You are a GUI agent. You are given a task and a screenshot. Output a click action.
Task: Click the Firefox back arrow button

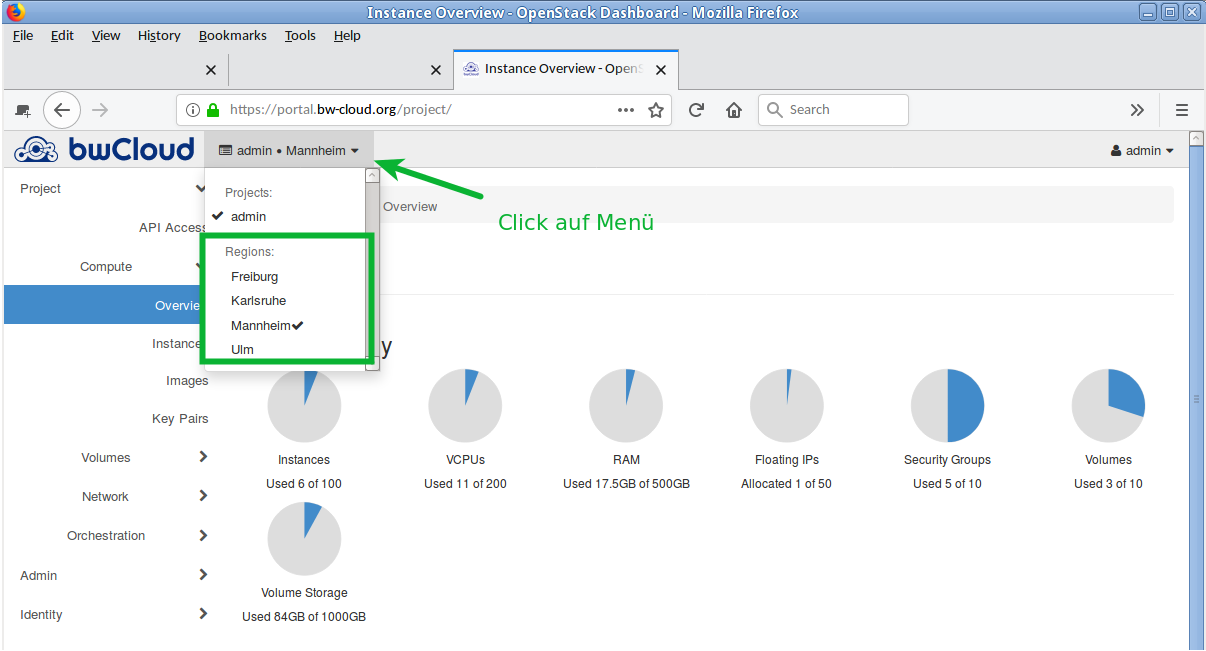coord(62,110)
